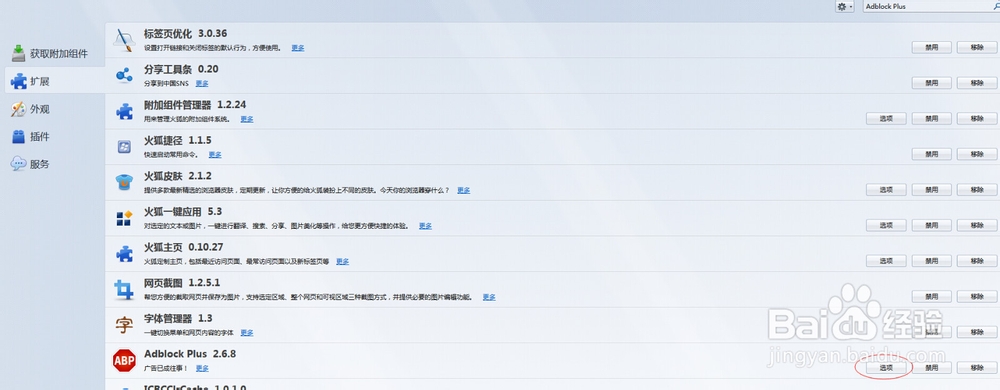This screenshot has width=1000, height=390.
Task: Disable the 网页截图 extension
Action: pos(932,297)
